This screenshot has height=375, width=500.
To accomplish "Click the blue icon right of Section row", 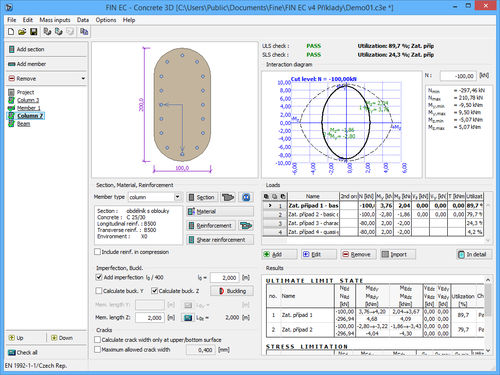I will click(246, 197).
